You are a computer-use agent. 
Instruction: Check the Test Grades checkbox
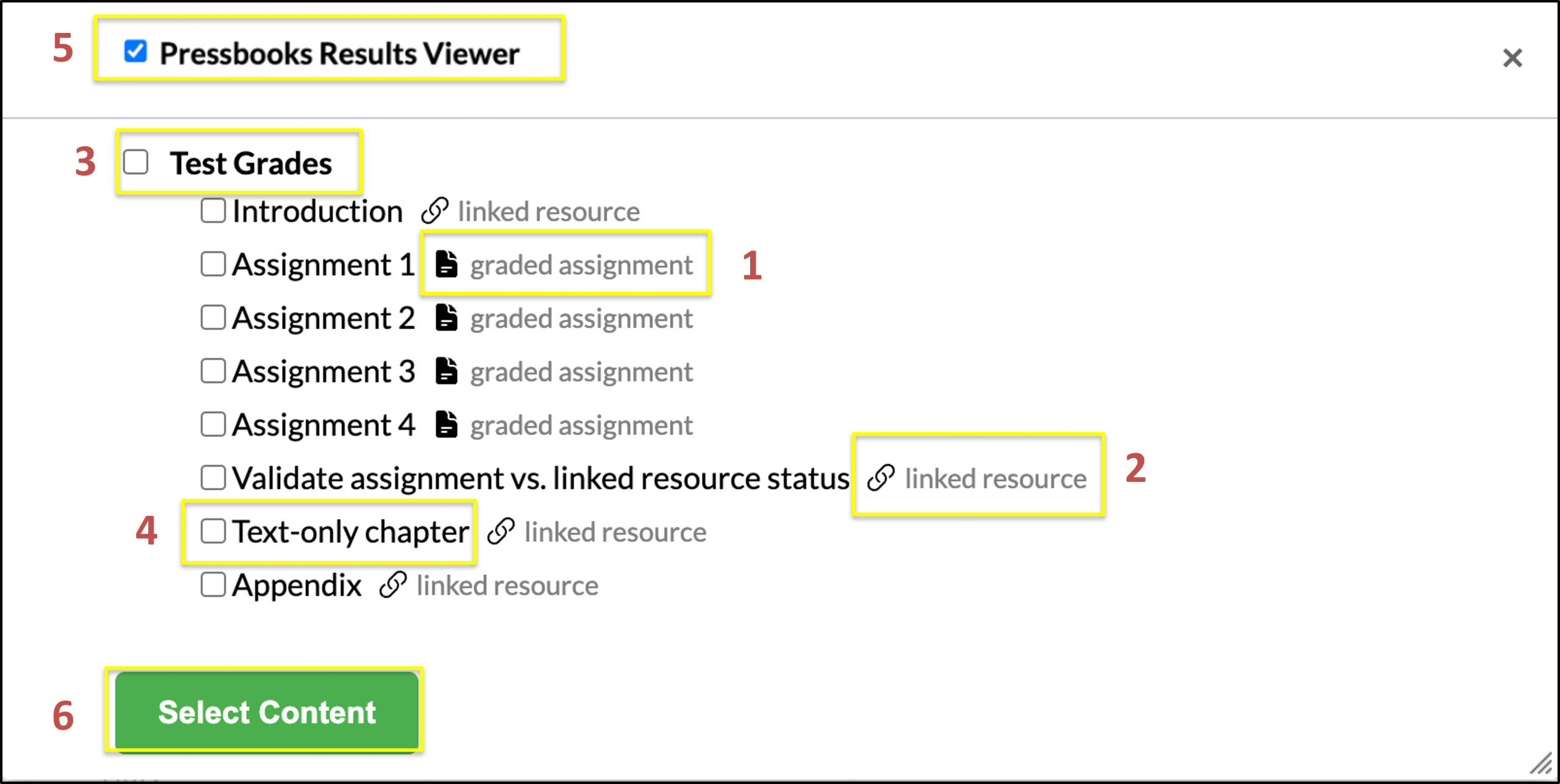135,162
